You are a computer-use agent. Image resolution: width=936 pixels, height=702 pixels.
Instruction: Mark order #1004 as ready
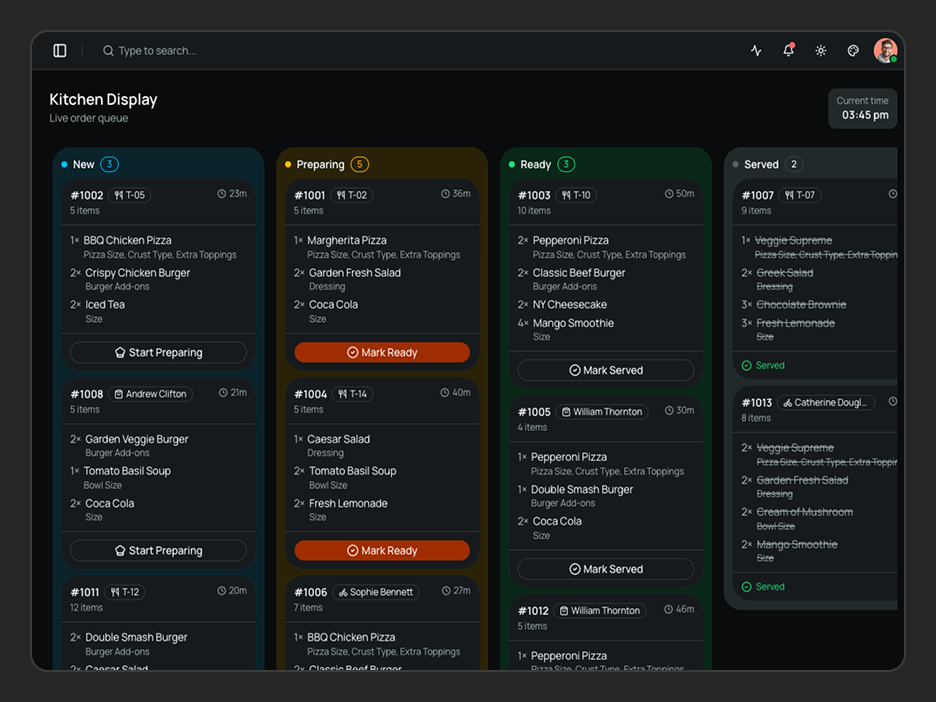[x=382, y=550]
